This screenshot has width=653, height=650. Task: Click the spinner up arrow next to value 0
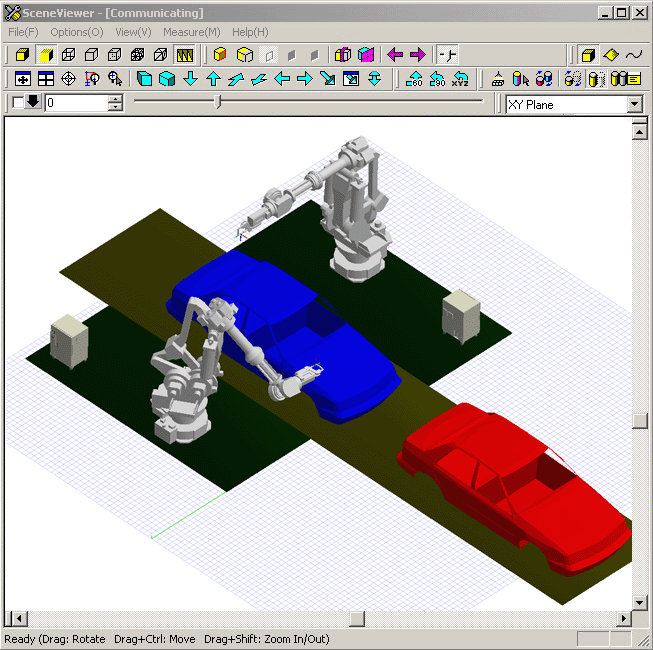point(116,99)
